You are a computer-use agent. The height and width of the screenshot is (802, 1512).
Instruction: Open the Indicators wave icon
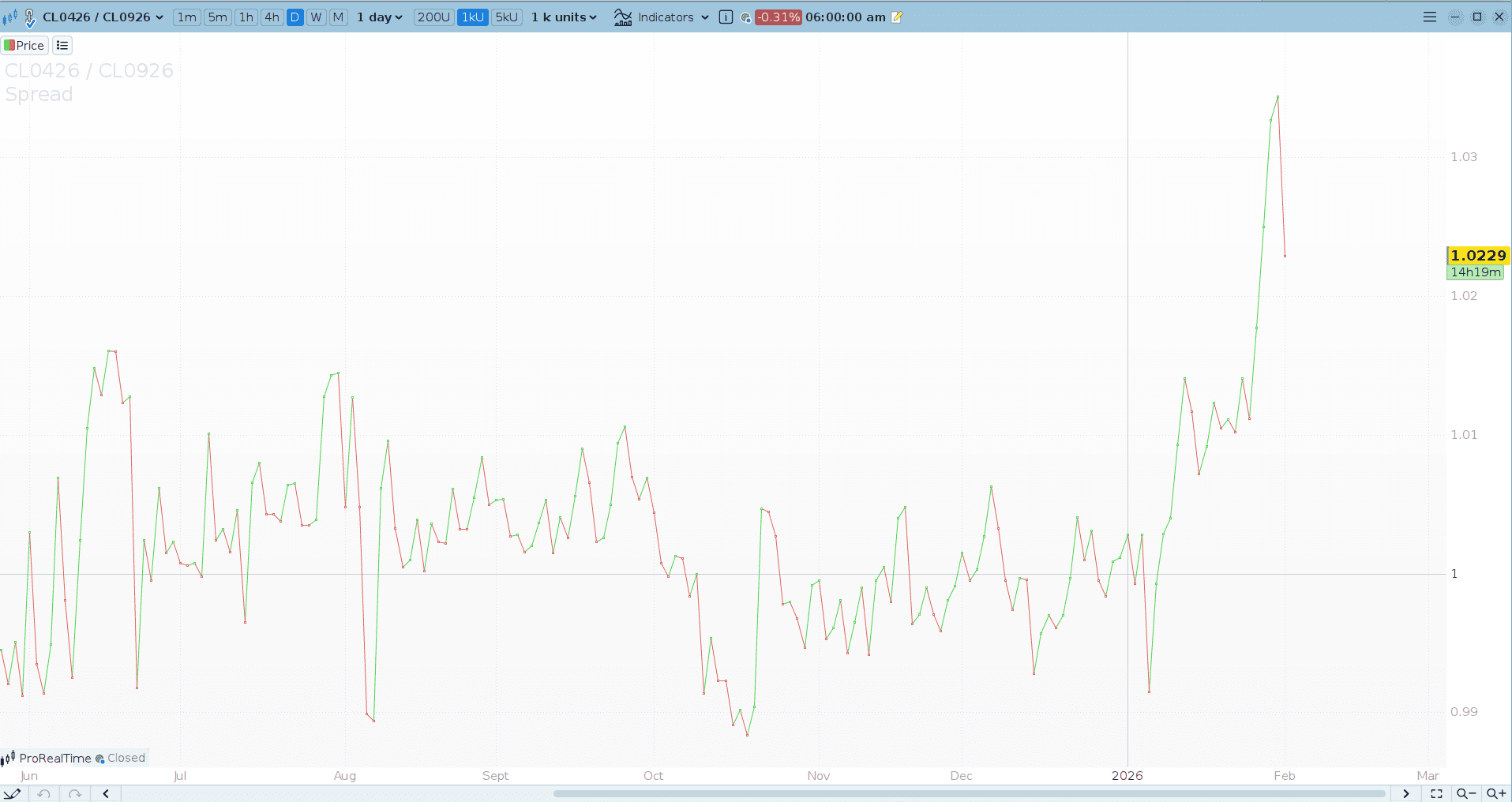pos(623,17)
